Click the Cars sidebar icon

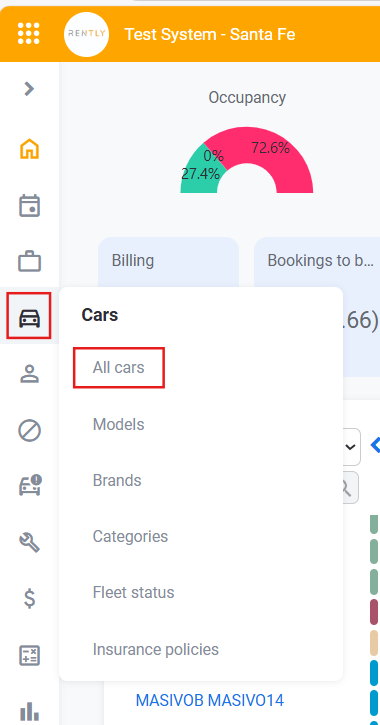coord(29,316)
